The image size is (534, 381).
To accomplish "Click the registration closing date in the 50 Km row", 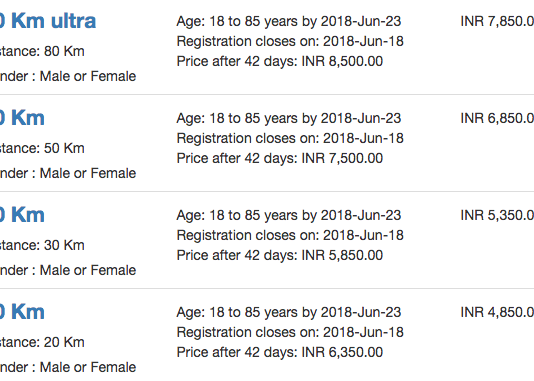I will point(290,139).
